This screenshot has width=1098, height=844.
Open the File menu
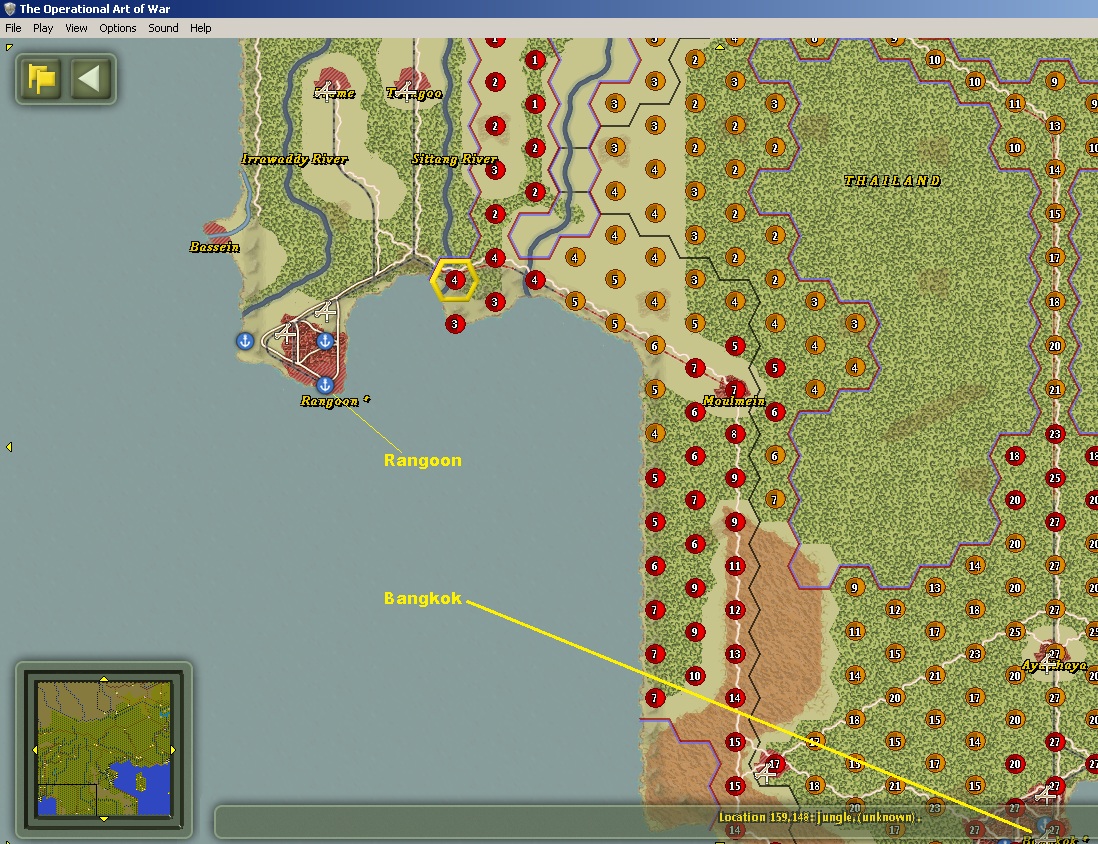pyautogui.click(x=13, y=28)
